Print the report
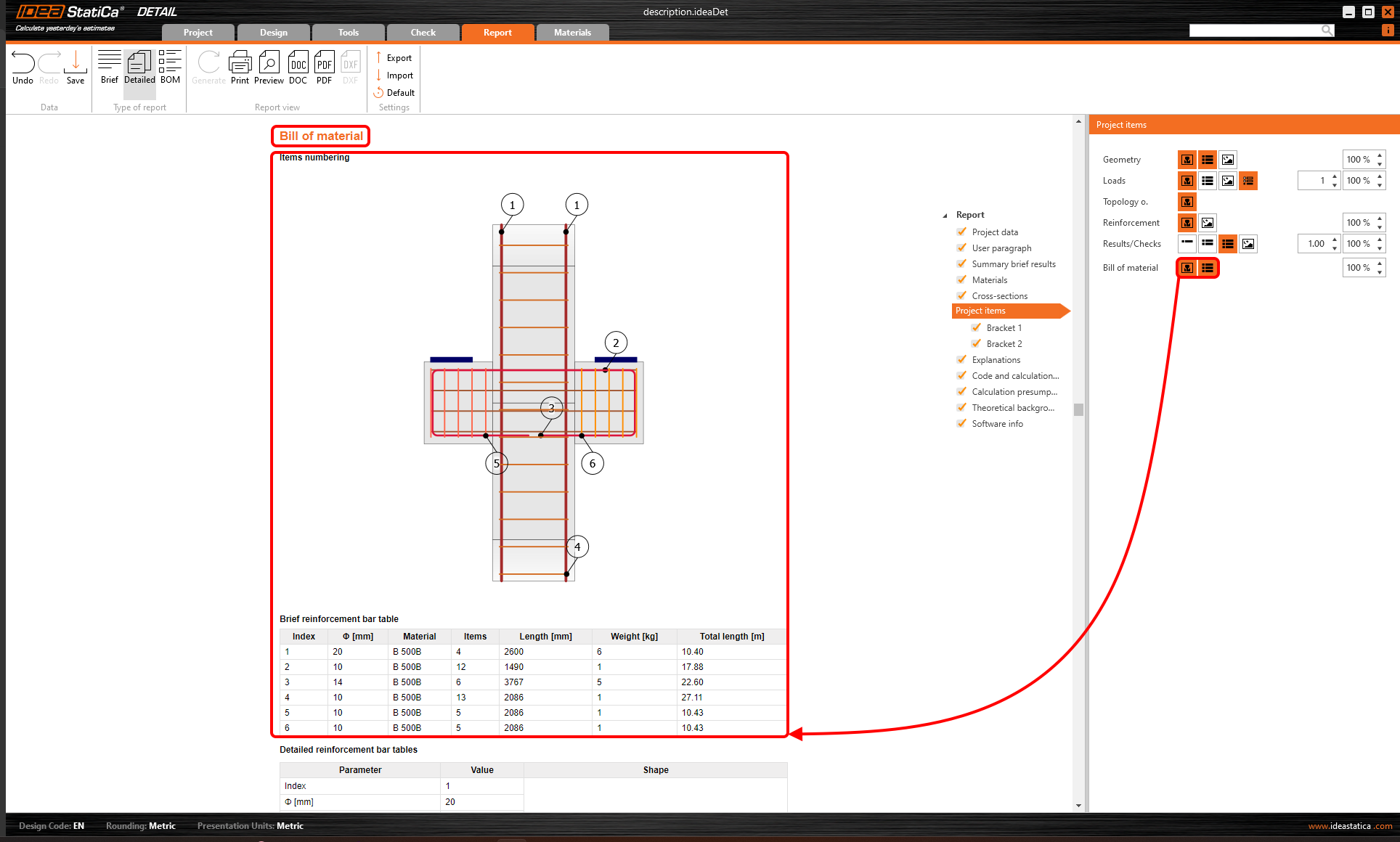Viewport: 1400px width, 842px height. [240, 68]
